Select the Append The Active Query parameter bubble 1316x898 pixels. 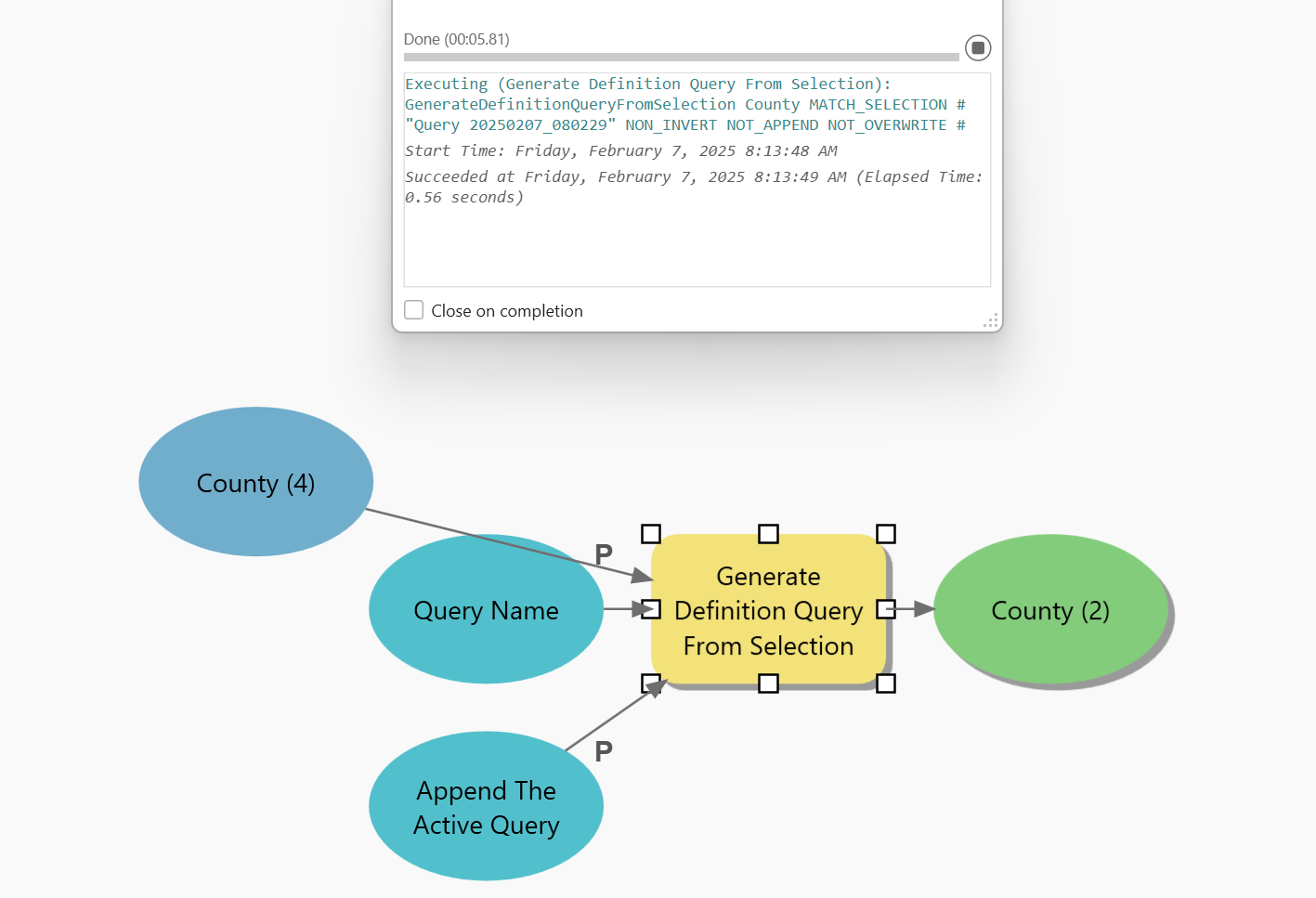point(486,806)
